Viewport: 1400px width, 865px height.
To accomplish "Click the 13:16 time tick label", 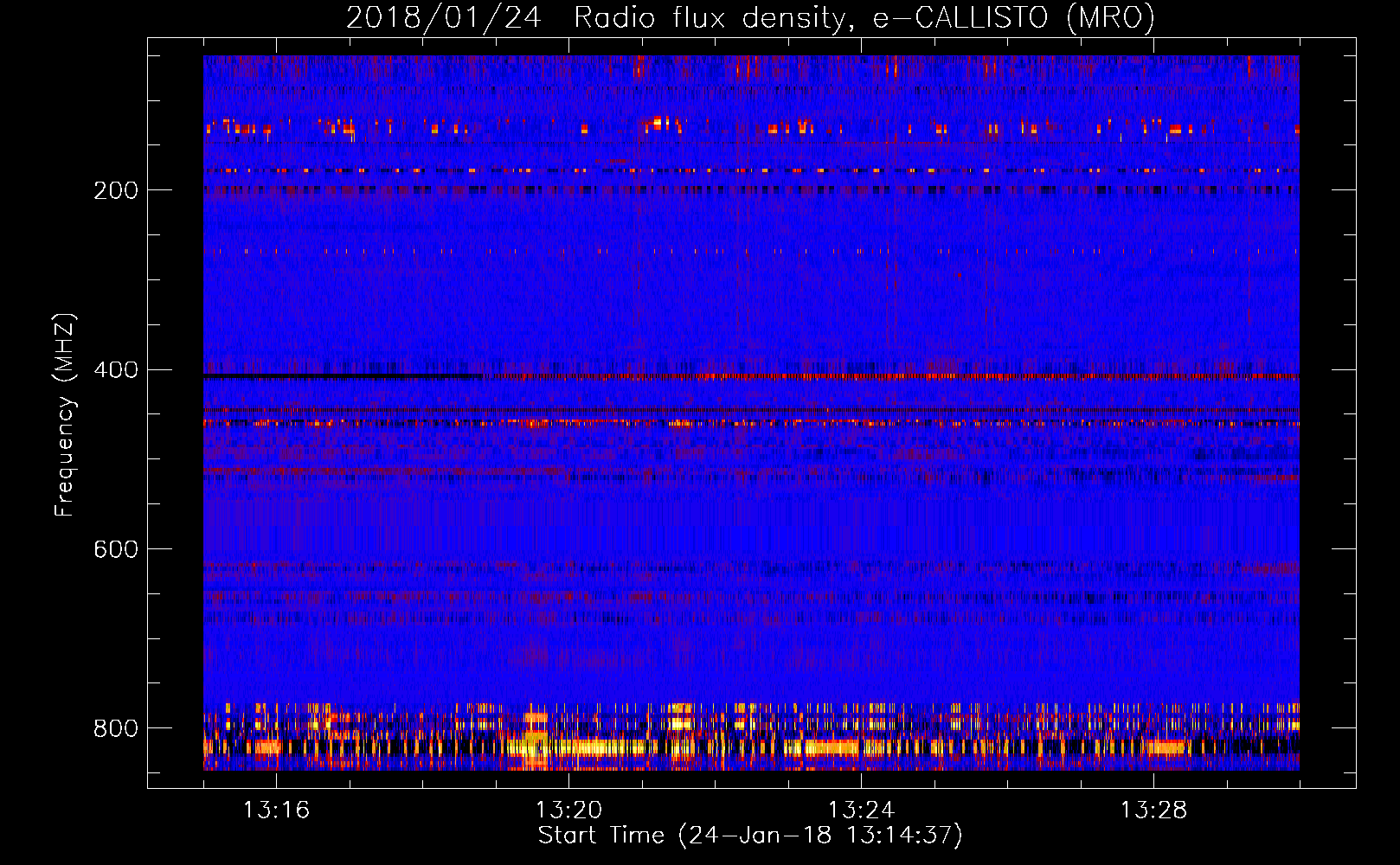I will point(276,811).
